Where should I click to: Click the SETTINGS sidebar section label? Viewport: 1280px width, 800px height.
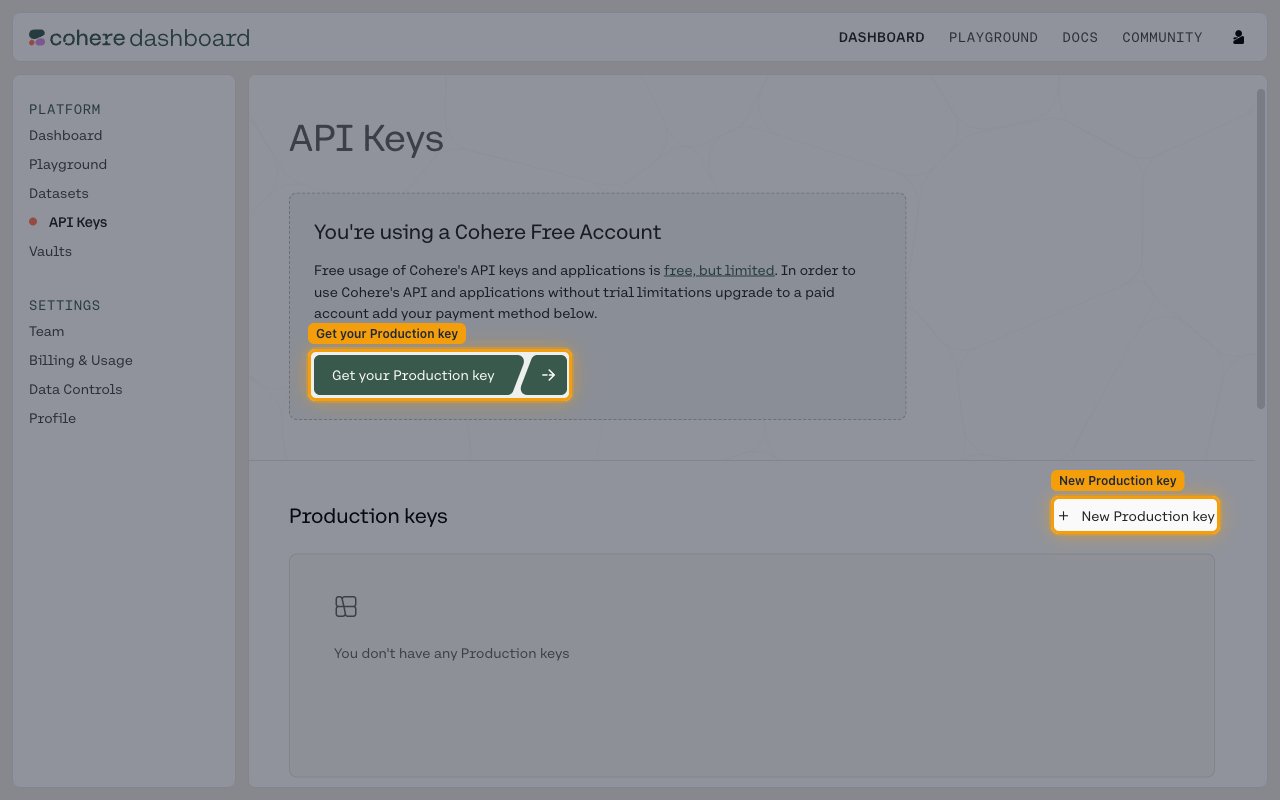click(64, 305)
